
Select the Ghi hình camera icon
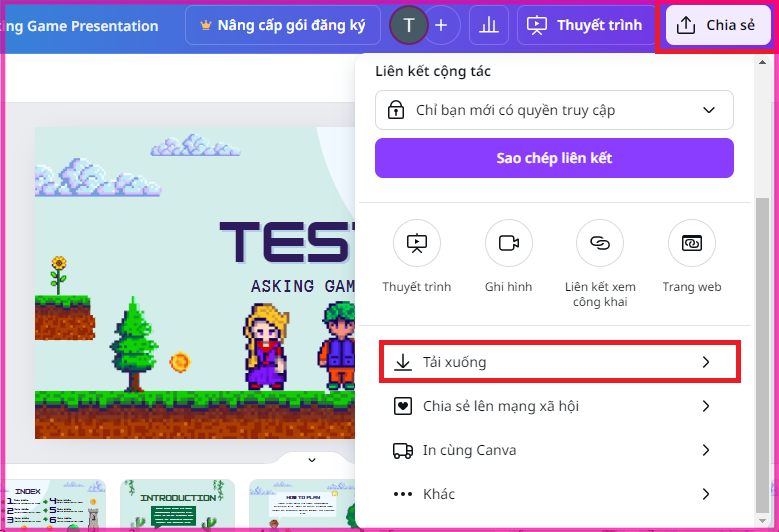pyautogui.click(x=509, y=243)
